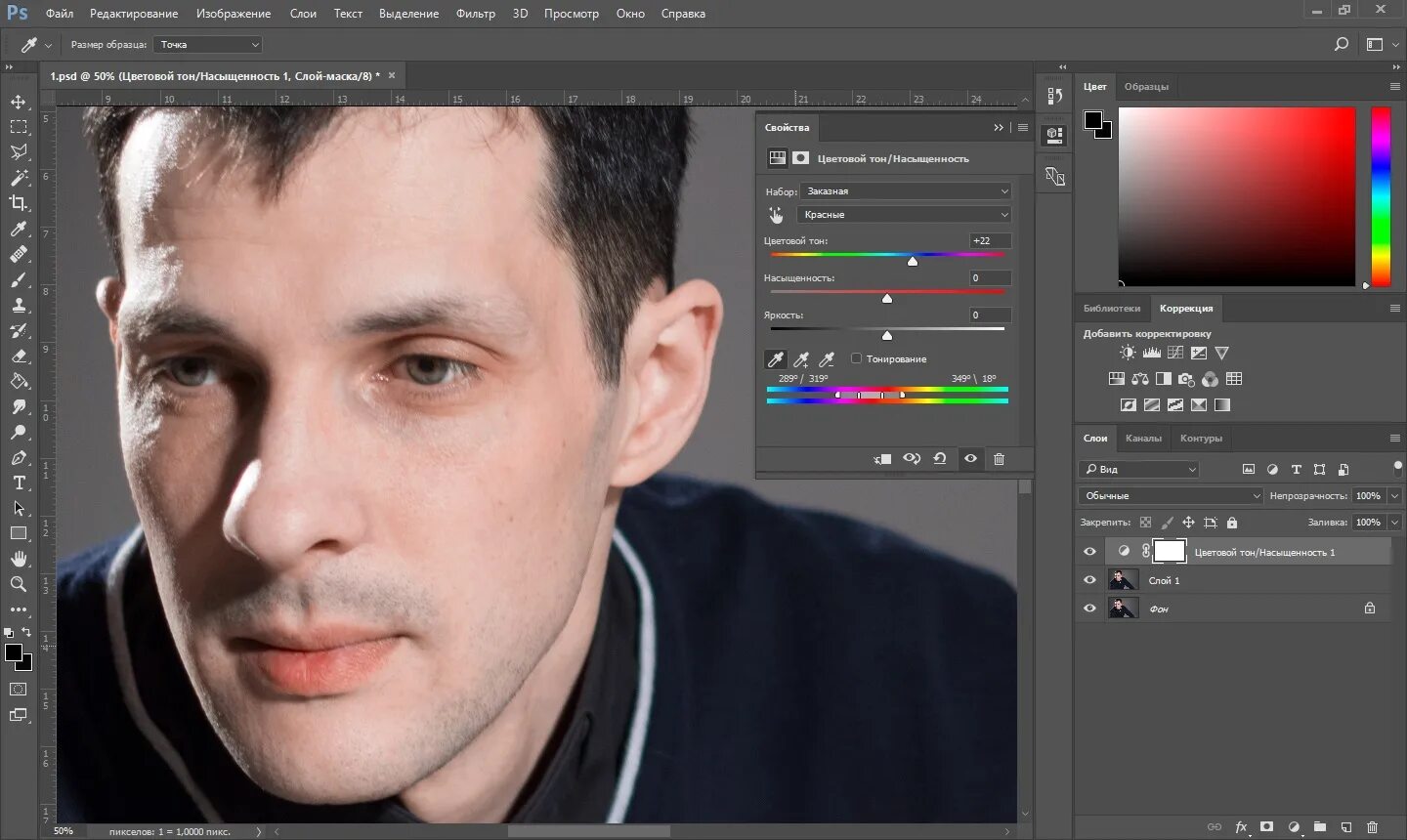Image resolution: width=1407 pixels, height=840 pixels.
Task: Swap foreground and background colors
Action: point(26,632)
